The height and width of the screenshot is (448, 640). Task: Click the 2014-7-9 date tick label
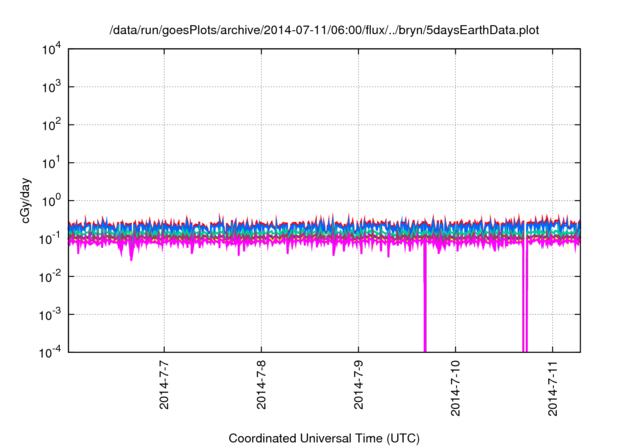(358, 385)
